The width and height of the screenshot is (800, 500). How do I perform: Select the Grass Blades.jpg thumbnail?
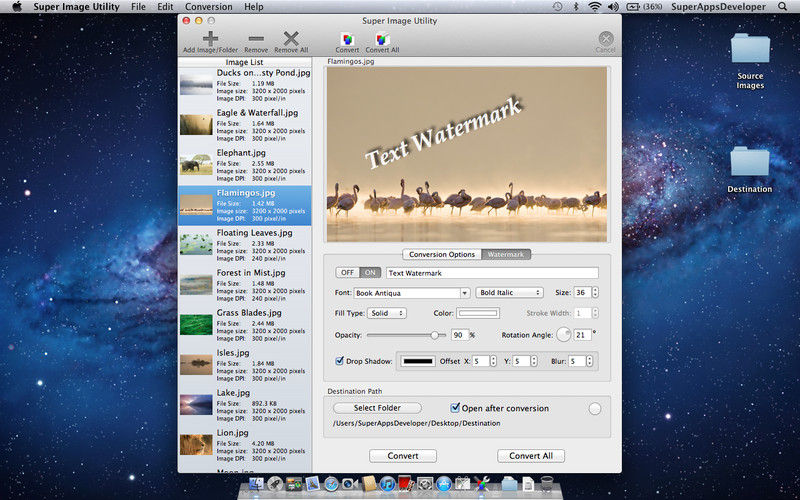[196, 324]
